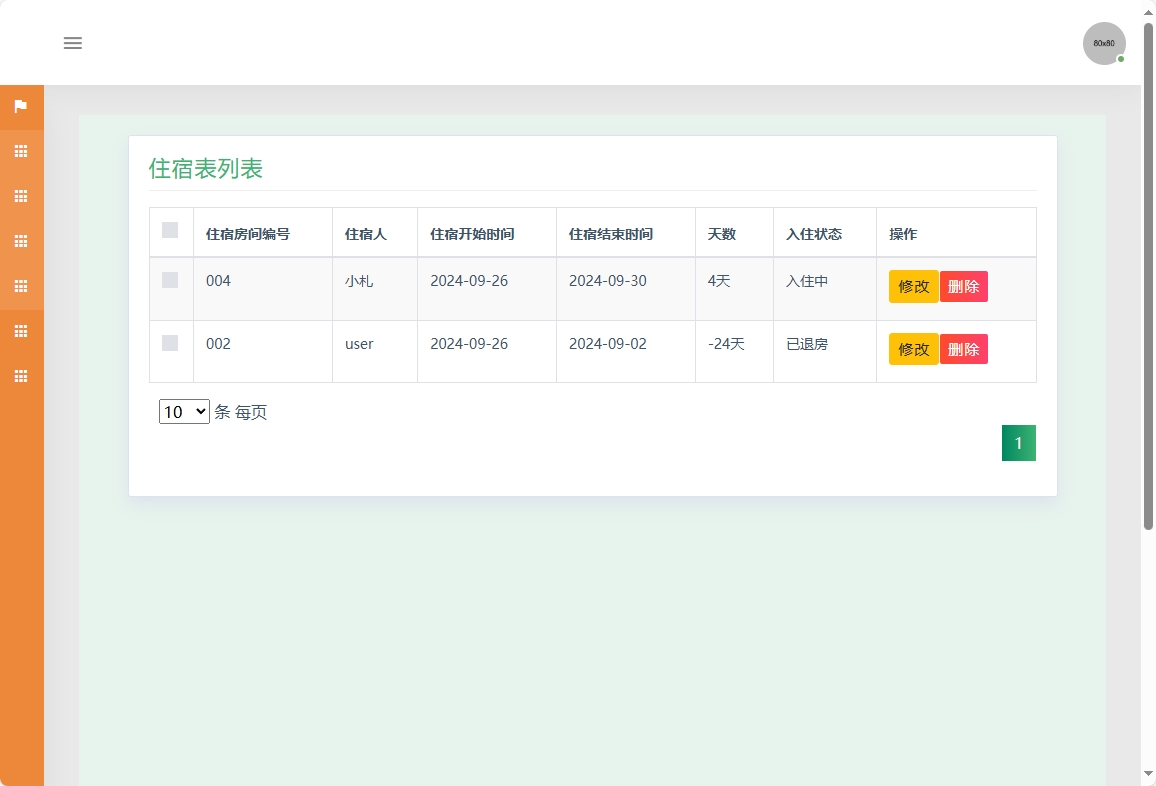Viewport: 1156px width, 786px height.
Task: Select the third grid icon in the sidebar
Action: 21,241
